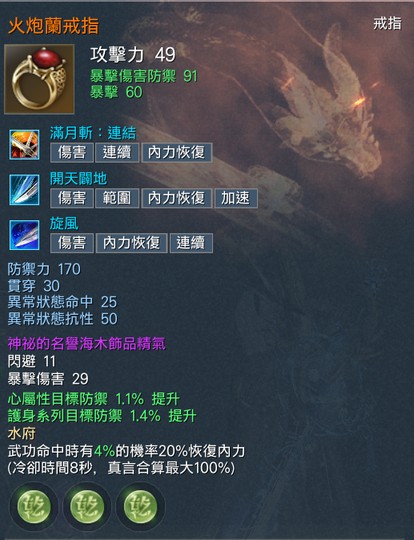Click the 傷害 tag under 旋風
414x540 pixels.
72,243
